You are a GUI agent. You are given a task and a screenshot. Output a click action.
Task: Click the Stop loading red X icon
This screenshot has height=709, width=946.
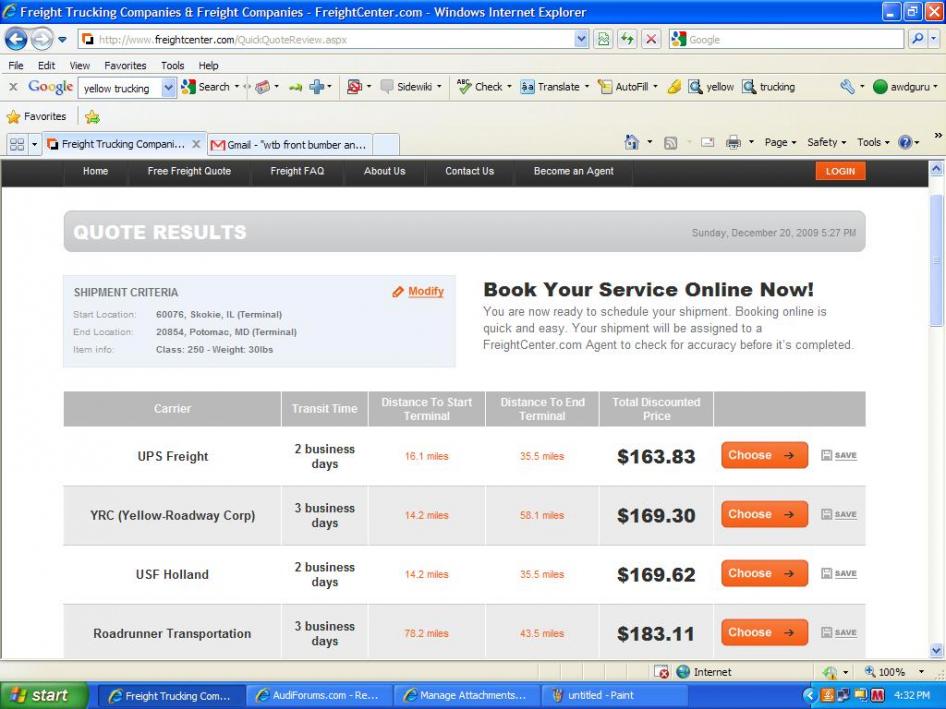click(x=651, y=39)
